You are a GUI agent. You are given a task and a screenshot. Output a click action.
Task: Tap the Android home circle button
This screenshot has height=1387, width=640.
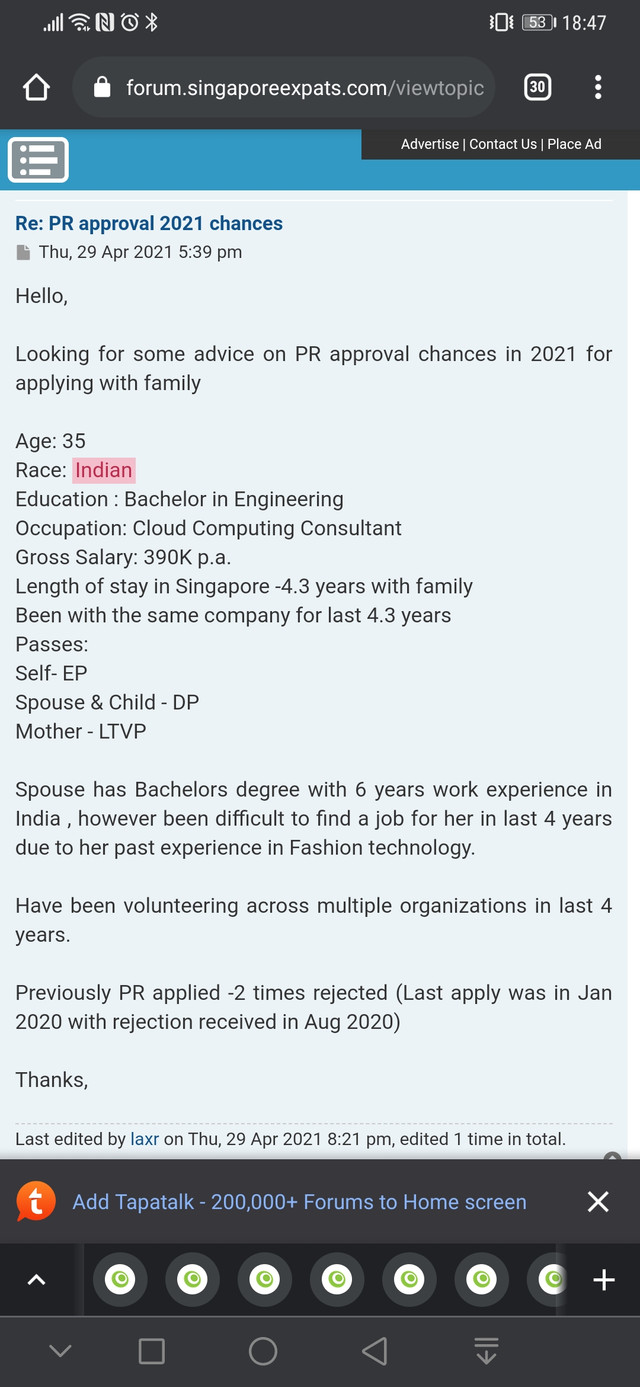[263, 1352]
